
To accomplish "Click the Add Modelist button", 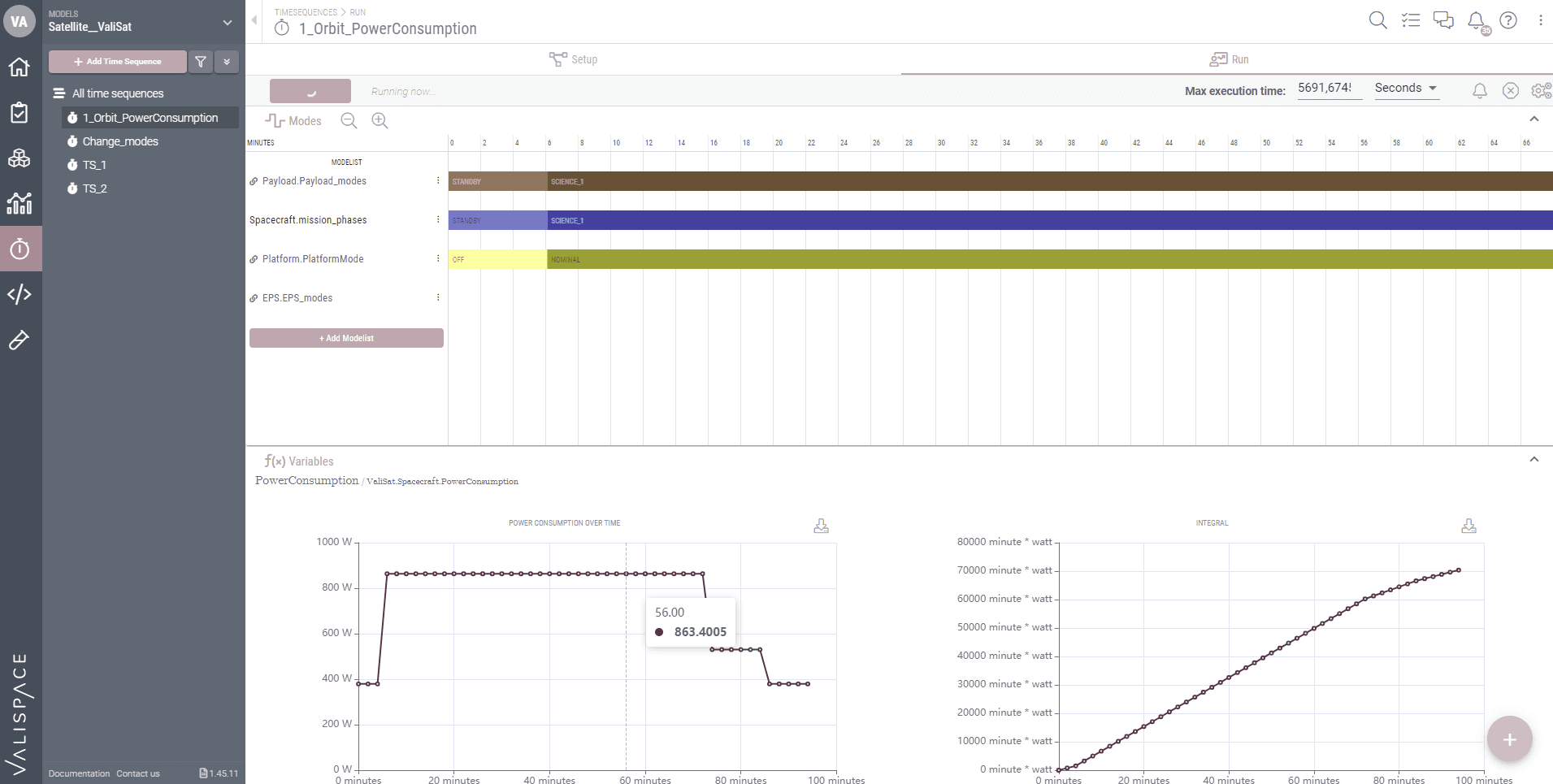I will coord(346,338).
